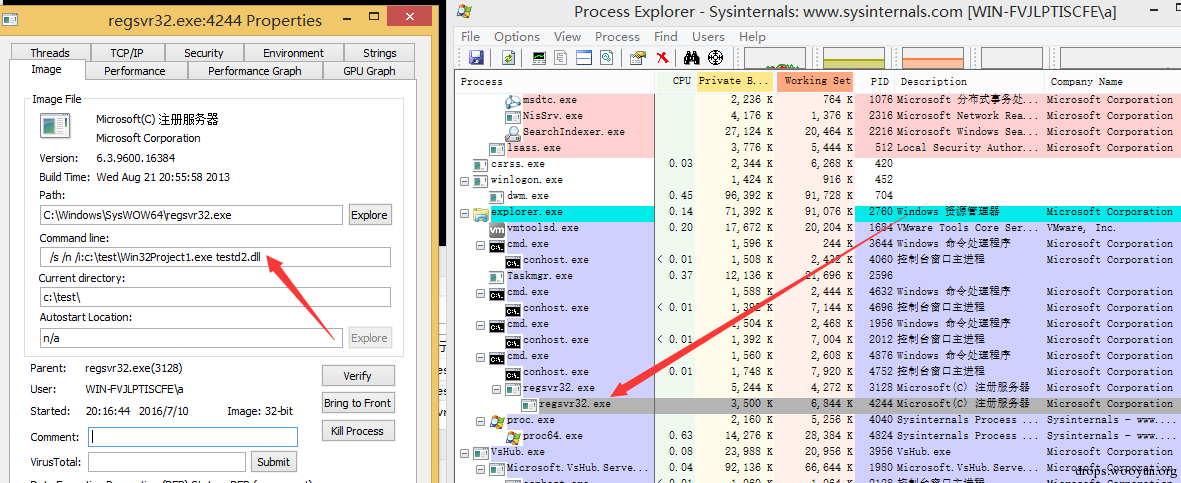Click the red X Kill Process icon
This screenshot has width=1181, height=483.
pyautogui.click(x=663, y=57)
